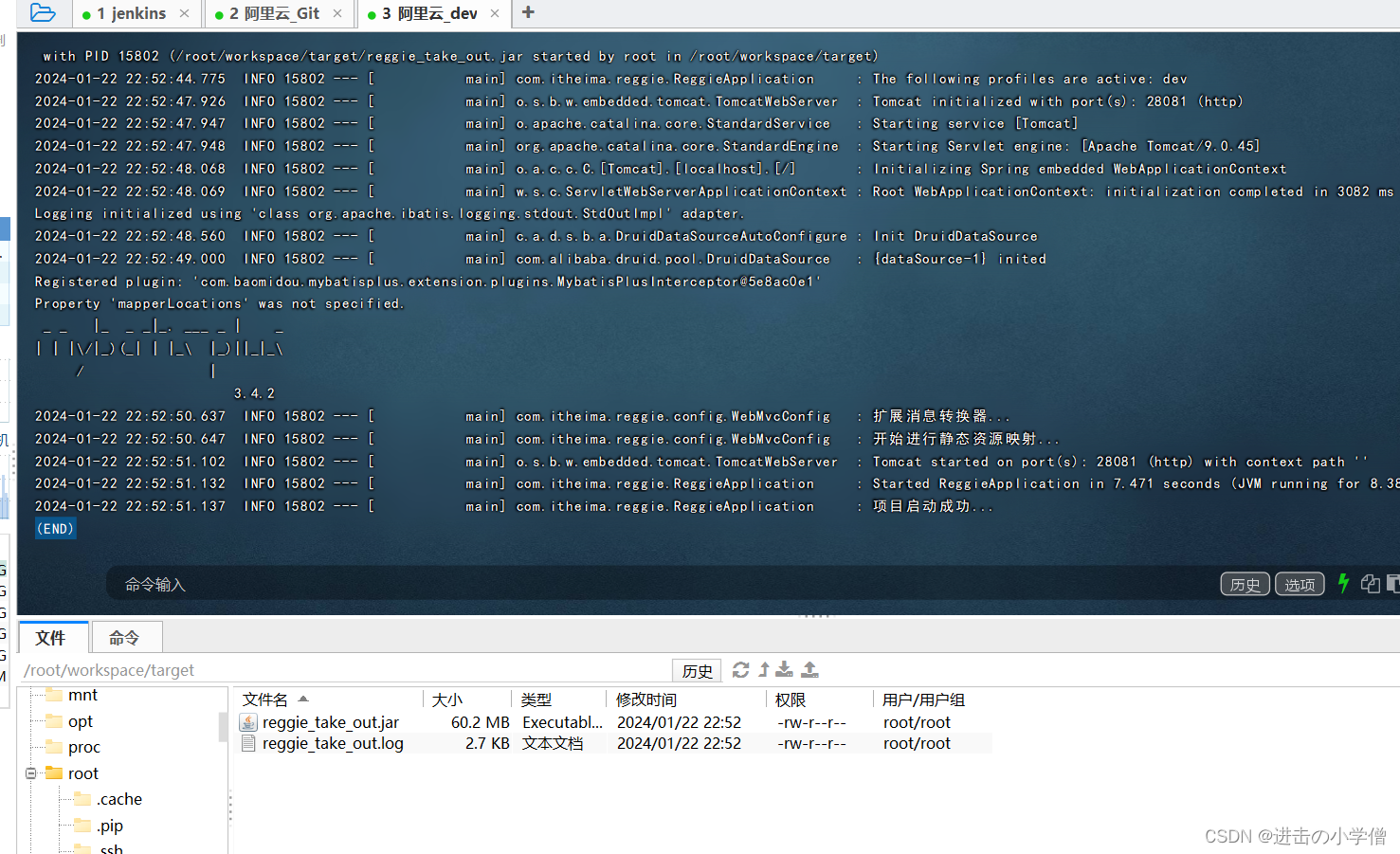
Task: Switch to the jenkins tab
Action: pyautogui.click(x=133, y=13)
